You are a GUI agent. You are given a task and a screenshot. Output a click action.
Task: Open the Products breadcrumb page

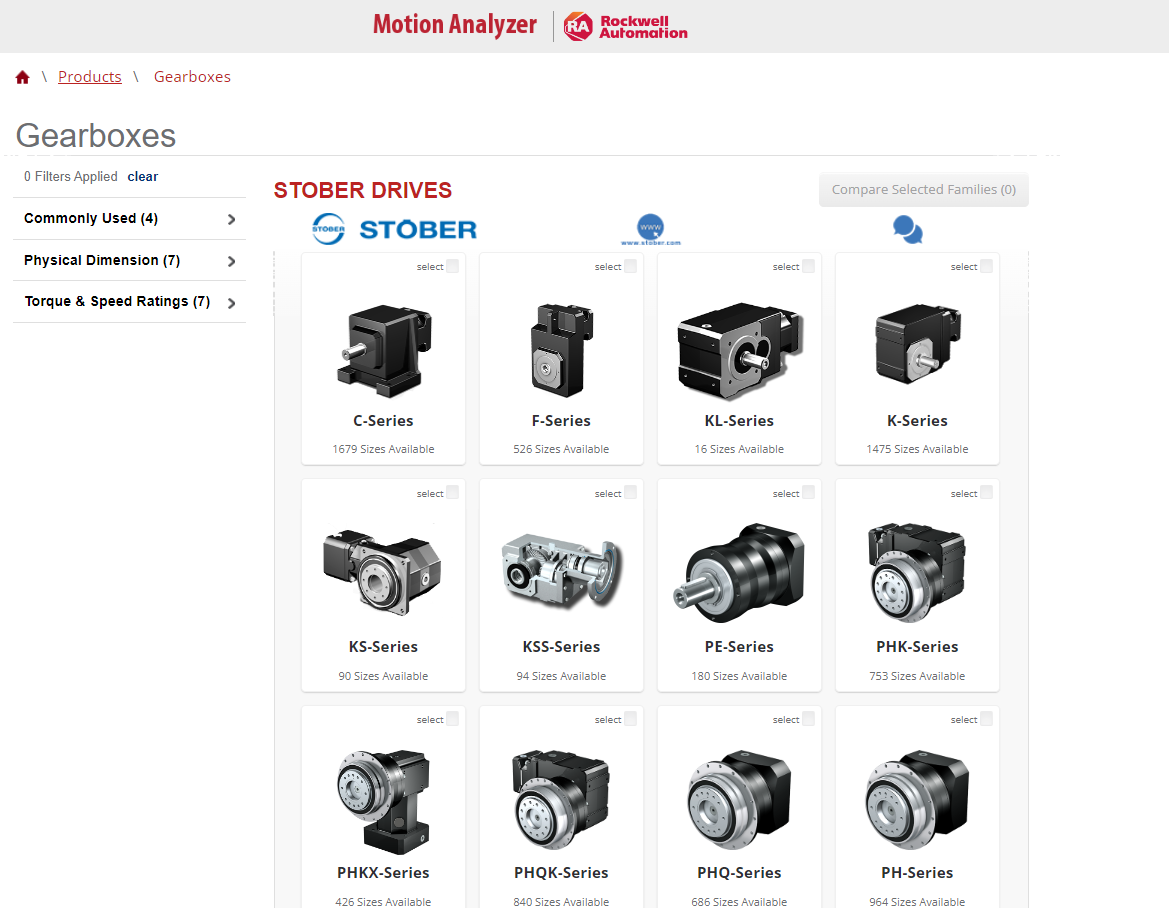(90, 76)
